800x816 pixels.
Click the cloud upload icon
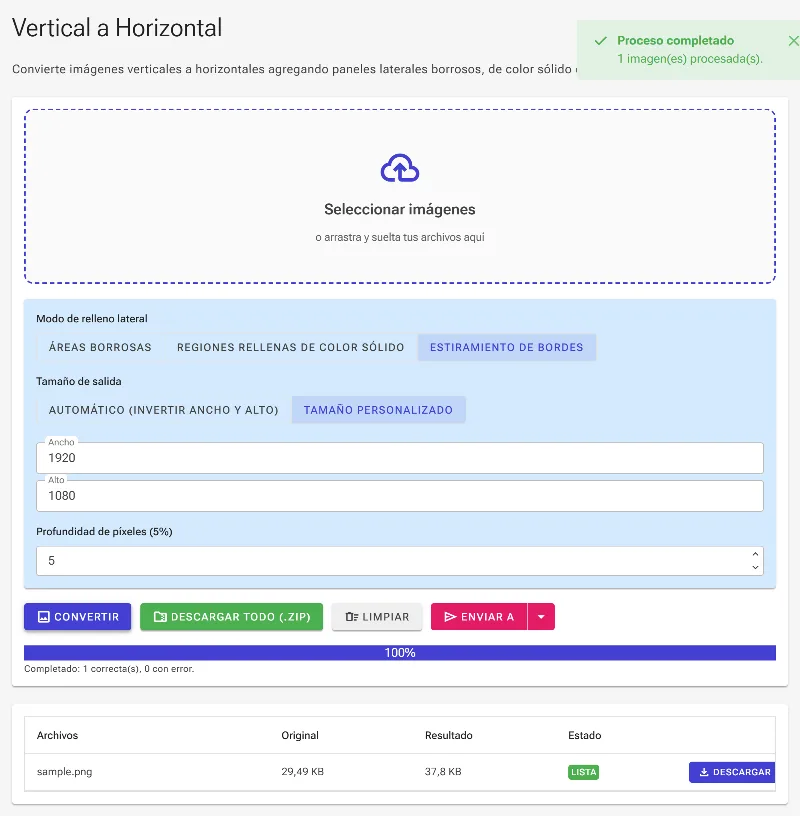pyautogui.click(x=400, y=168)
